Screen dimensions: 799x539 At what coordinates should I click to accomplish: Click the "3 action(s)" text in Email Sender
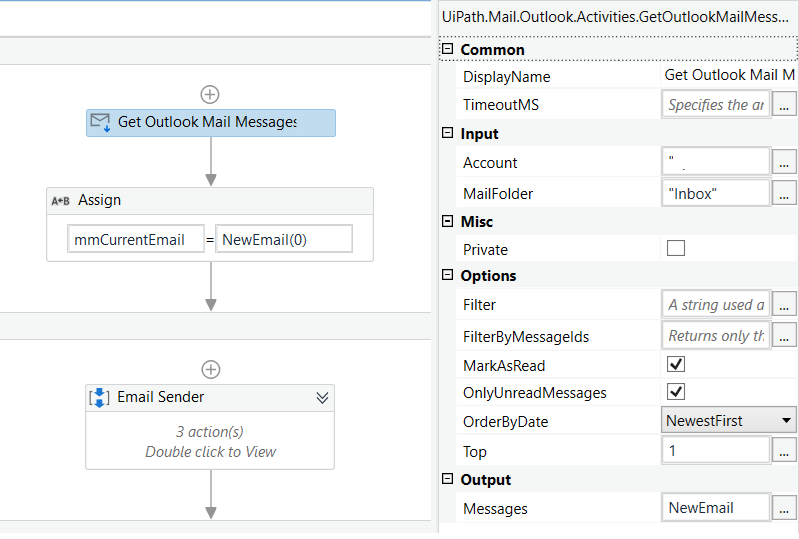point(210,432)
